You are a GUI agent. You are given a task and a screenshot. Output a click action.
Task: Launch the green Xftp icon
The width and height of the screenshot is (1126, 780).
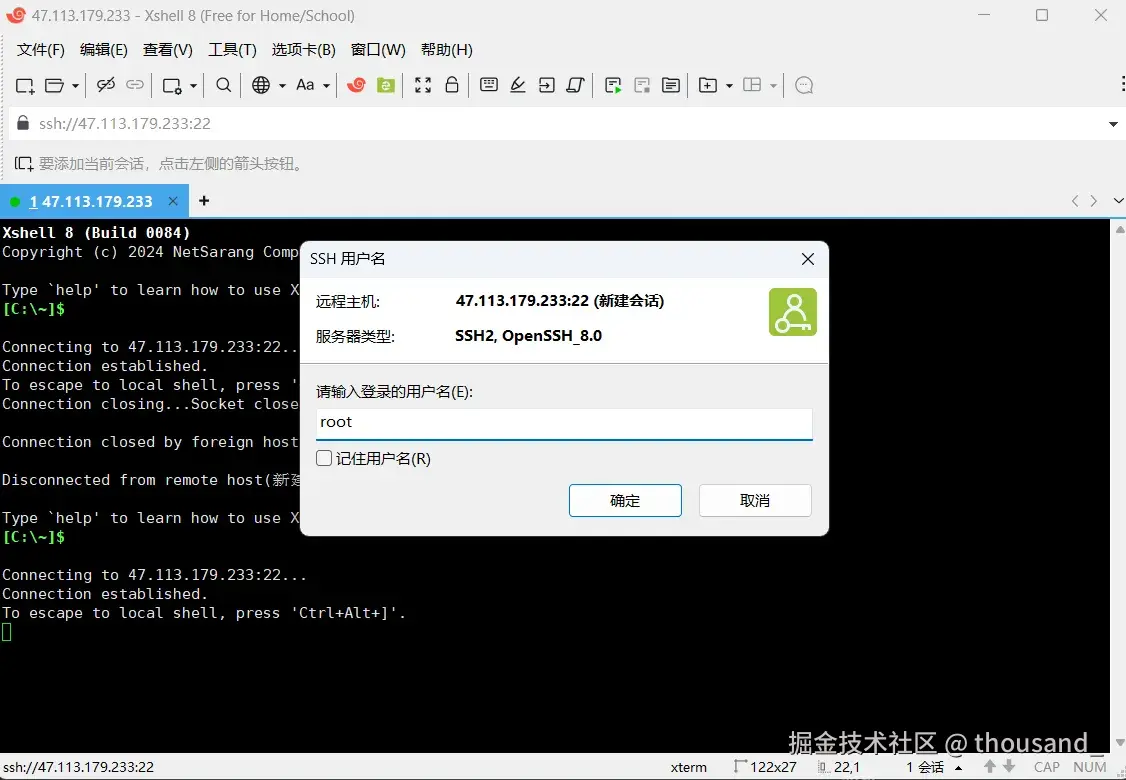[x=386, y=85]
